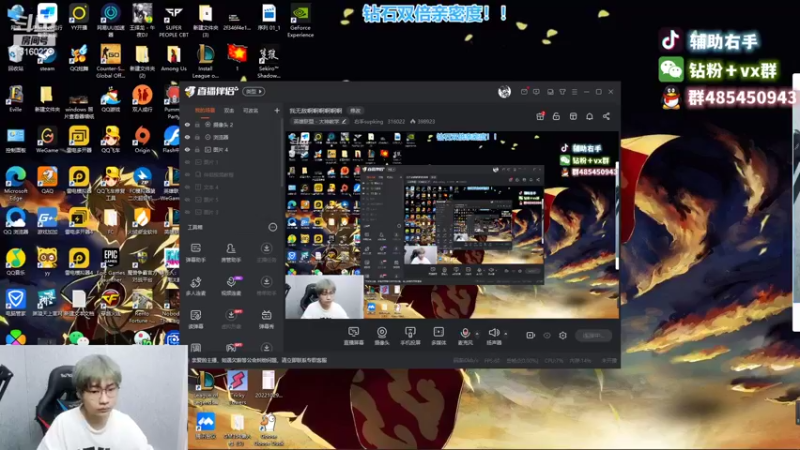Open stream settings gear icon

click(x=563, y=335)
